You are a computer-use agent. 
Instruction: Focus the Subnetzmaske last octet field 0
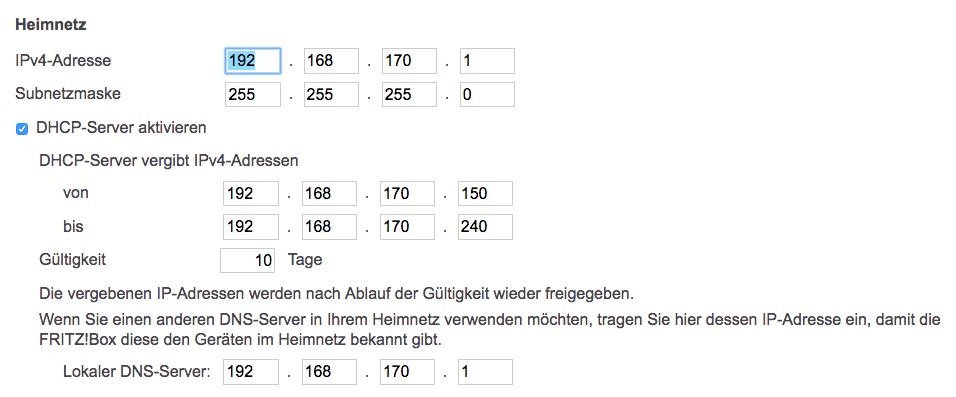pos(487,95)
